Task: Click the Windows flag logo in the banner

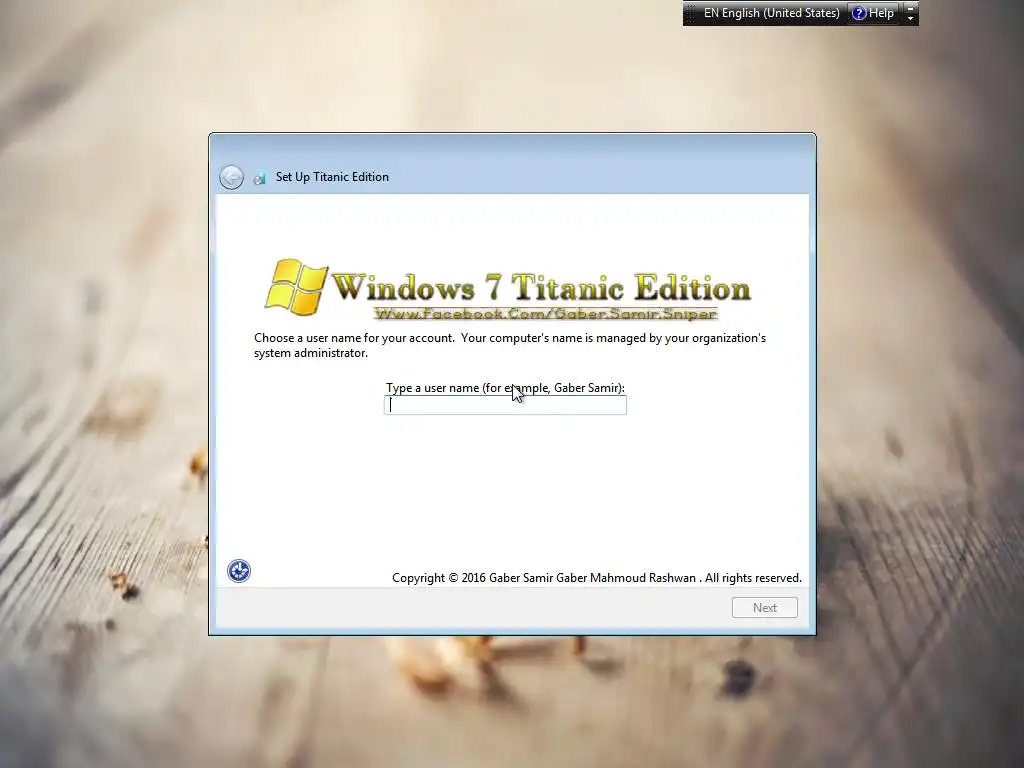Action: (x=296, y=287)
